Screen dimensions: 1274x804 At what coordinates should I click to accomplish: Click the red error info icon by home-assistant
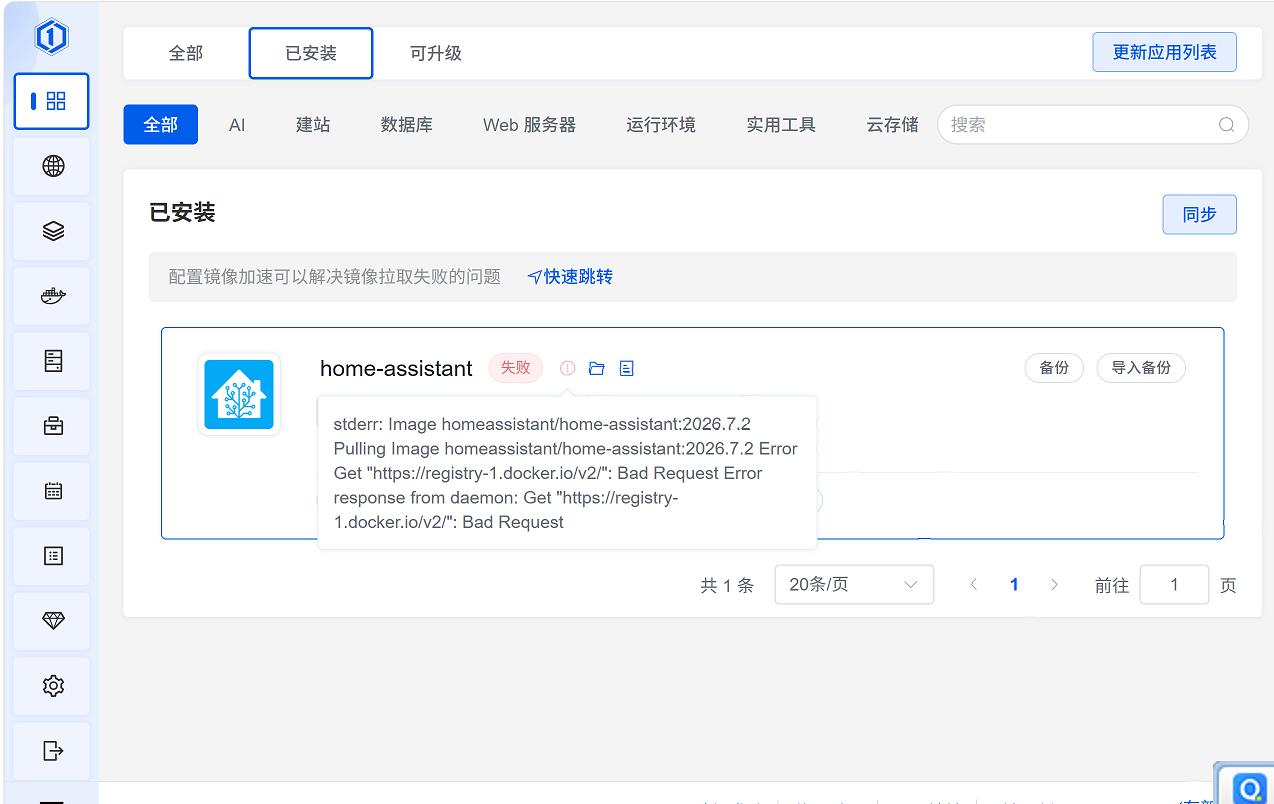click(x=567, y=368)
